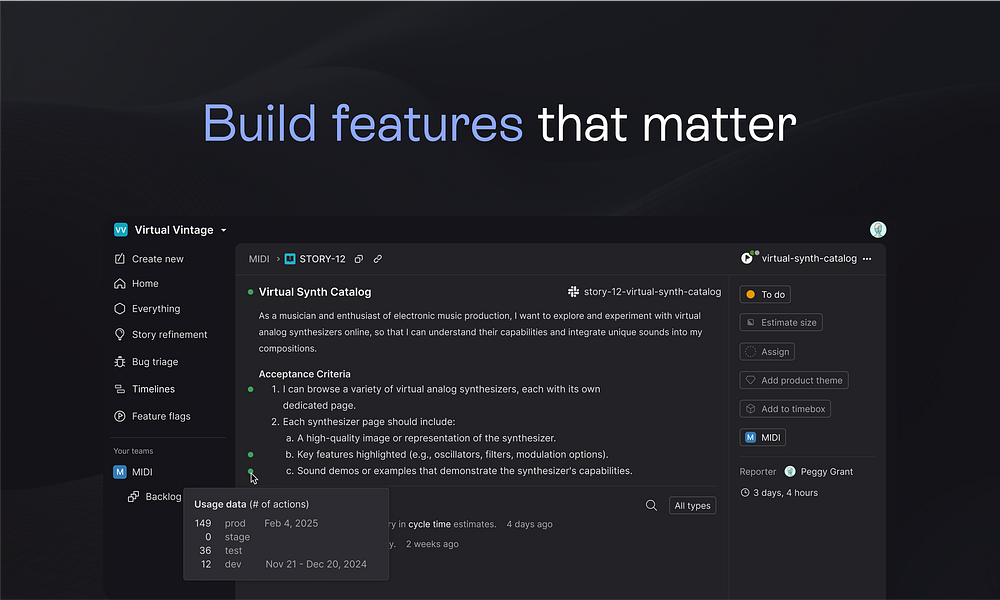1000x600 pixels.
Task: Click the green dot beside Sound demos line
Action: pyautogui.click(x=251, y=471)
